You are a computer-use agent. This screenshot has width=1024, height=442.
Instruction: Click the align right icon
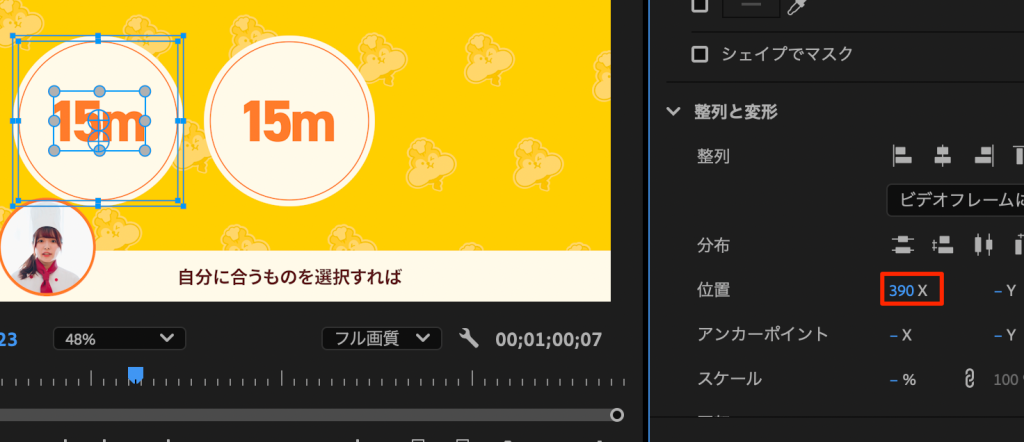tap(983, 155)
